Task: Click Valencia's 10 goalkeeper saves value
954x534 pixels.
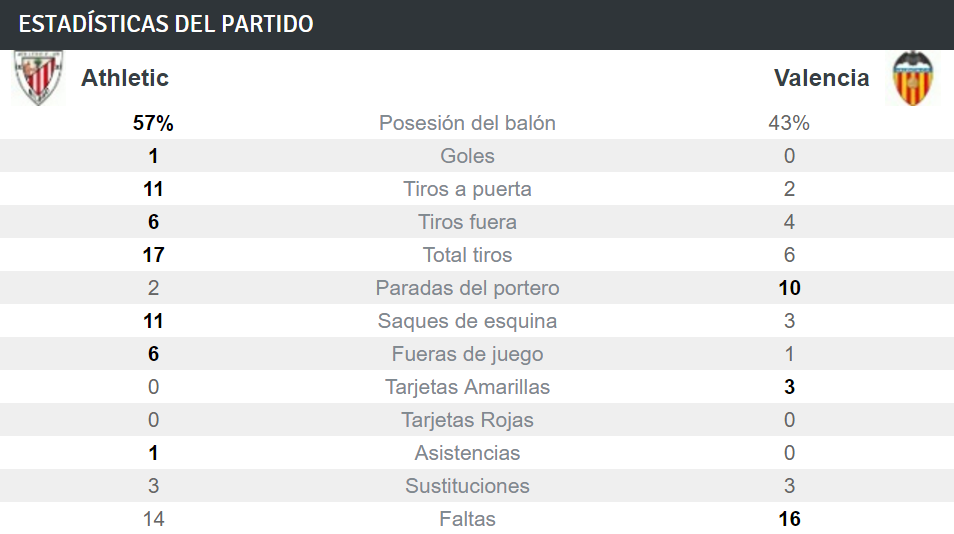Action: coord(789,288)
